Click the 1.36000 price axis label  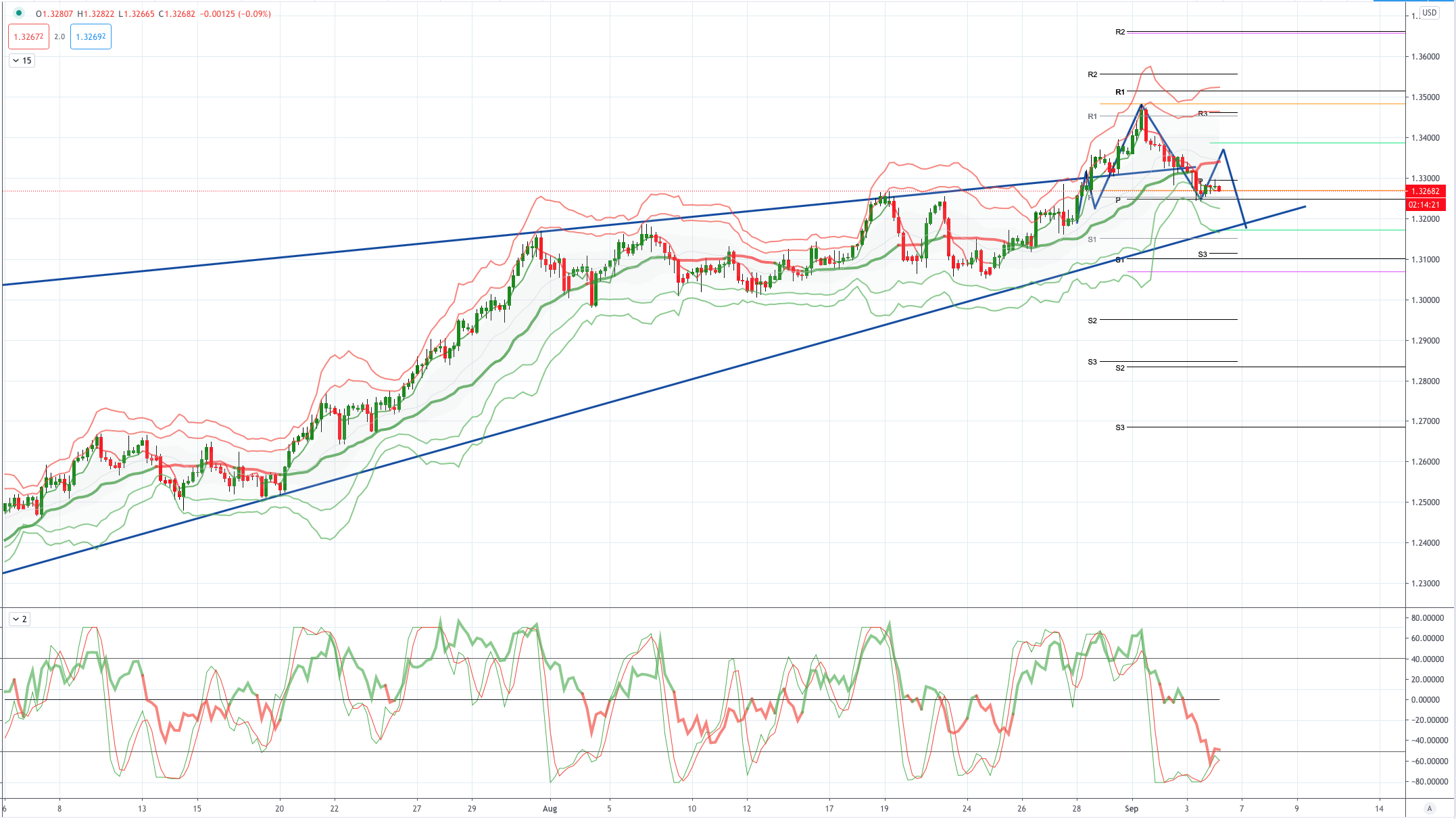[1425, 57]
